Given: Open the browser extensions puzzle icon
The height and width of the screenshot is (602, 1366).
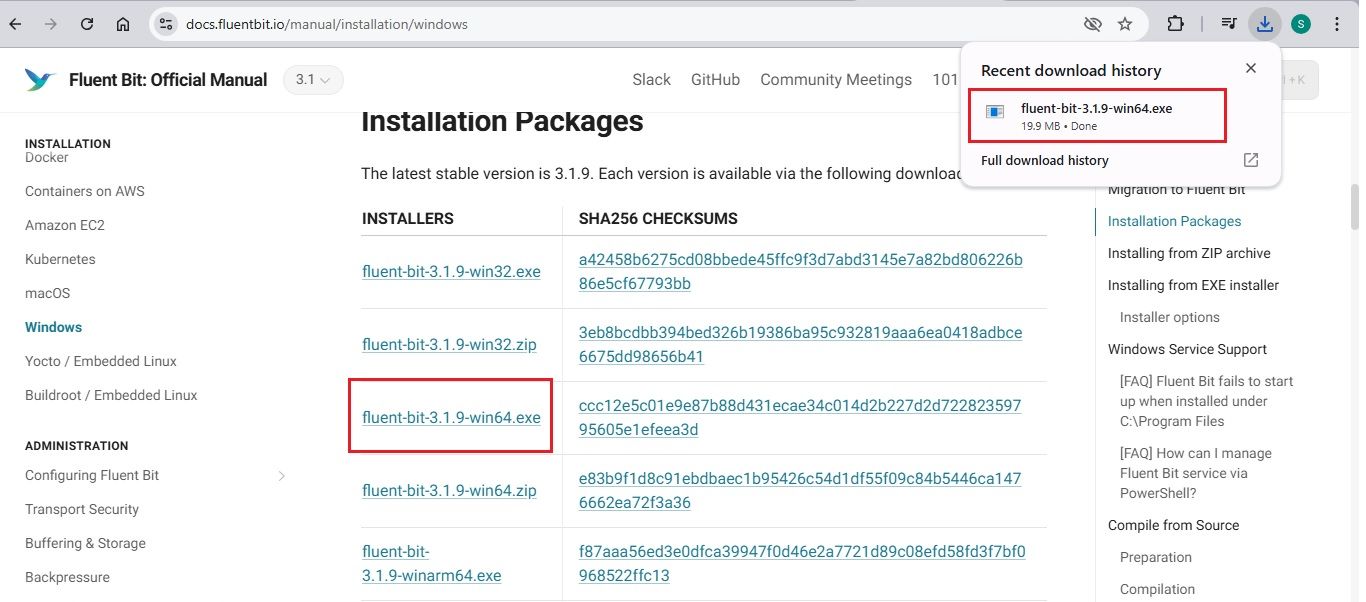Looking at the screenshot, I should click(x=1175, y=23).
